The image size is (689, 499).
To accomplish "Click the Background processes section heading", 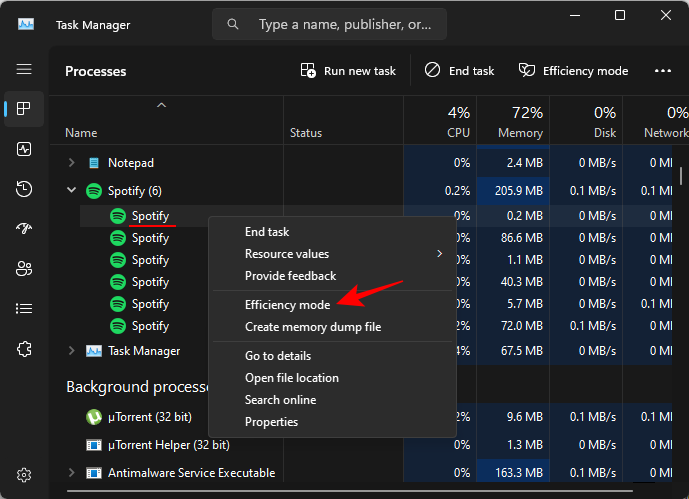I will (137, 387).
